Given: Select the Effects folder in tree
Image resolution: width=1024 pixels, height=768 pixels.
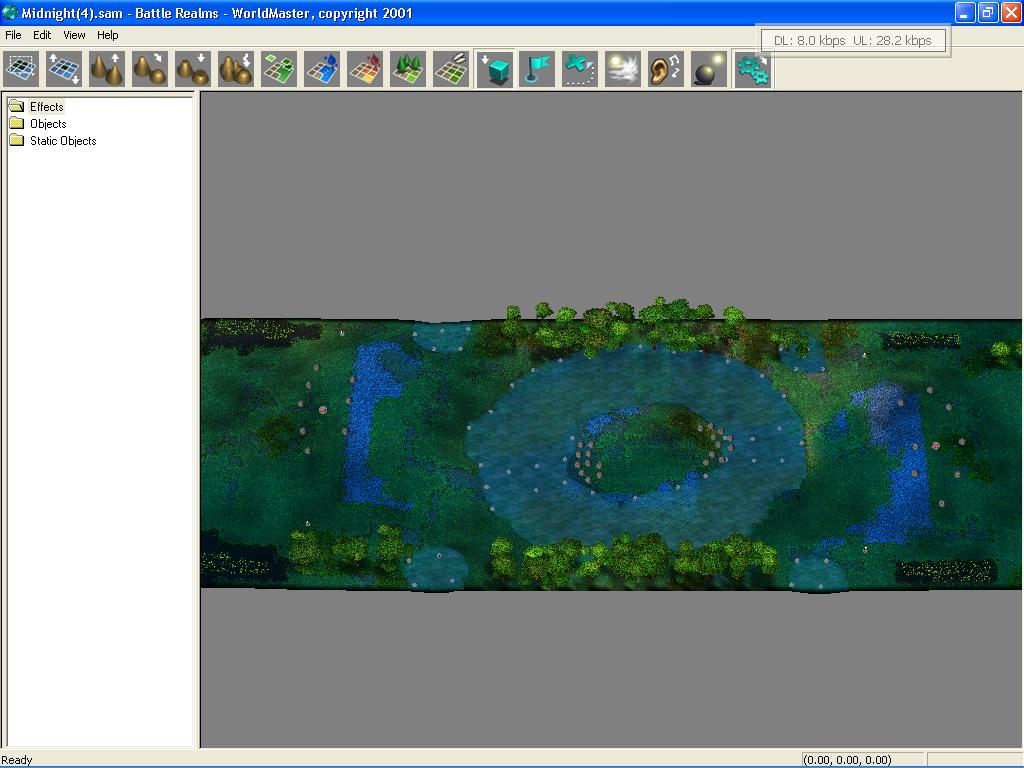Looking at the screenshot, I should (46, 106).
